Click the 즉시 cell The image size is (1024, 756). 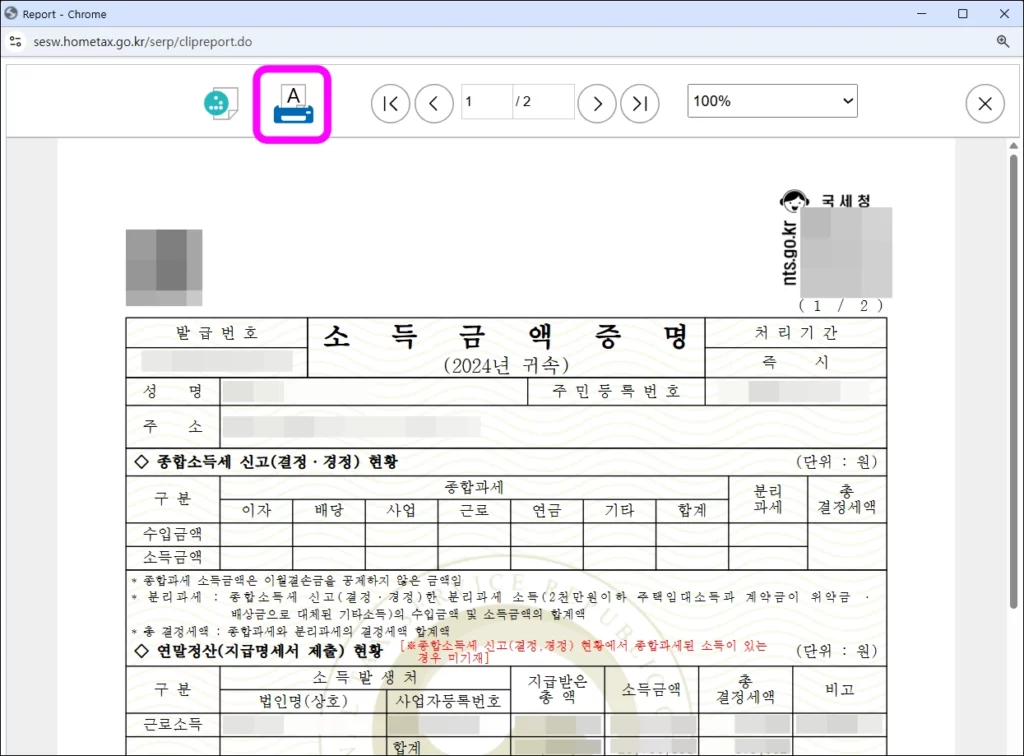795,362
